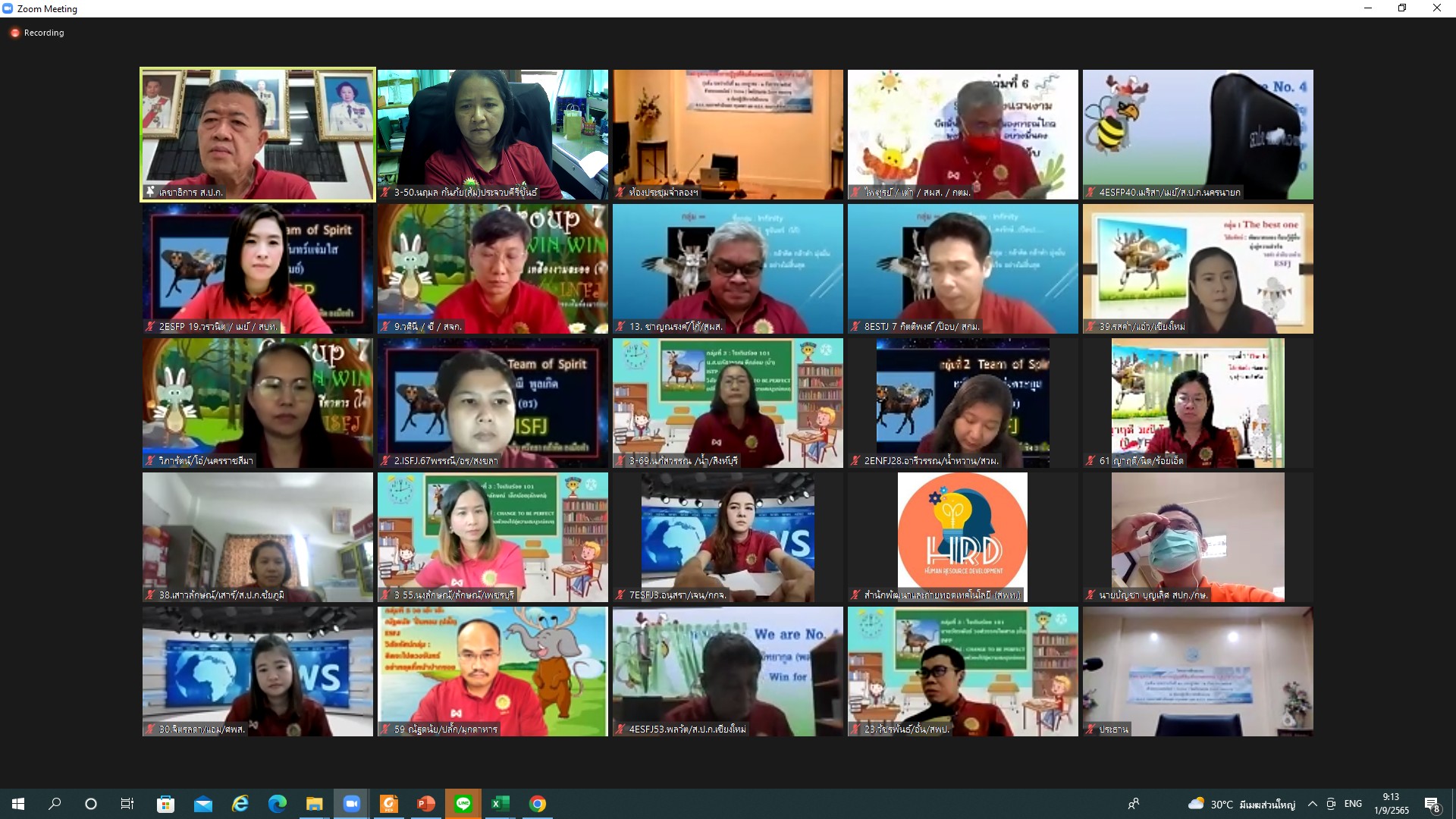Expand the hidden system tray icons chevron

1312,804
